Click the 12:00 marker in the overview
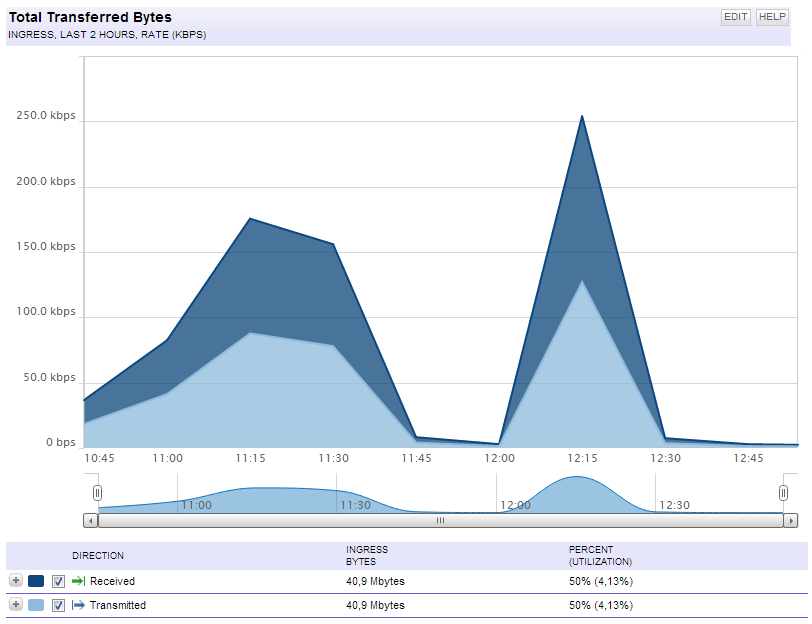Viewport: 812px width, 624px height. tap(515, 505)
